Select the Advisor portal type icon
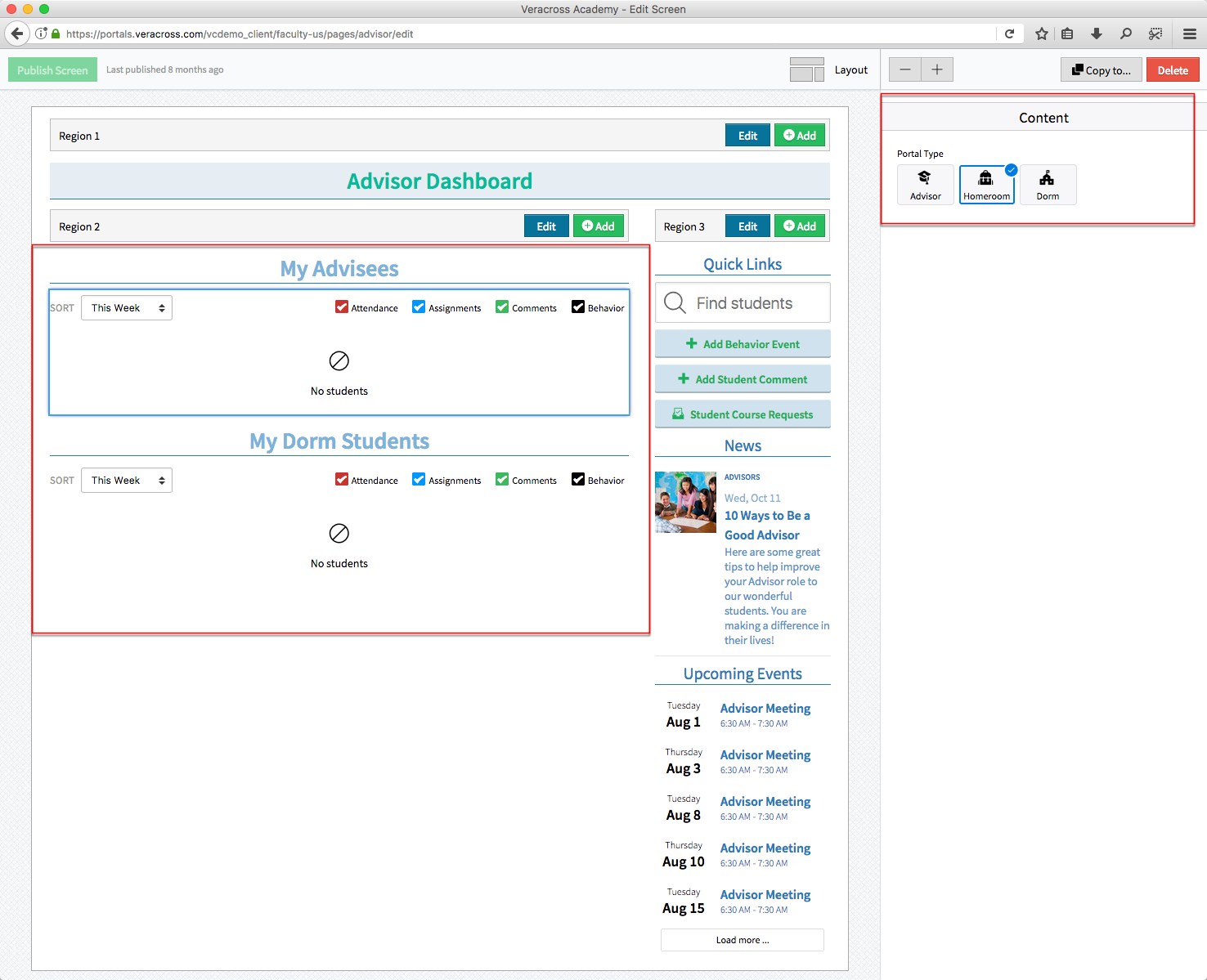1207x980 pixels. 925,184
